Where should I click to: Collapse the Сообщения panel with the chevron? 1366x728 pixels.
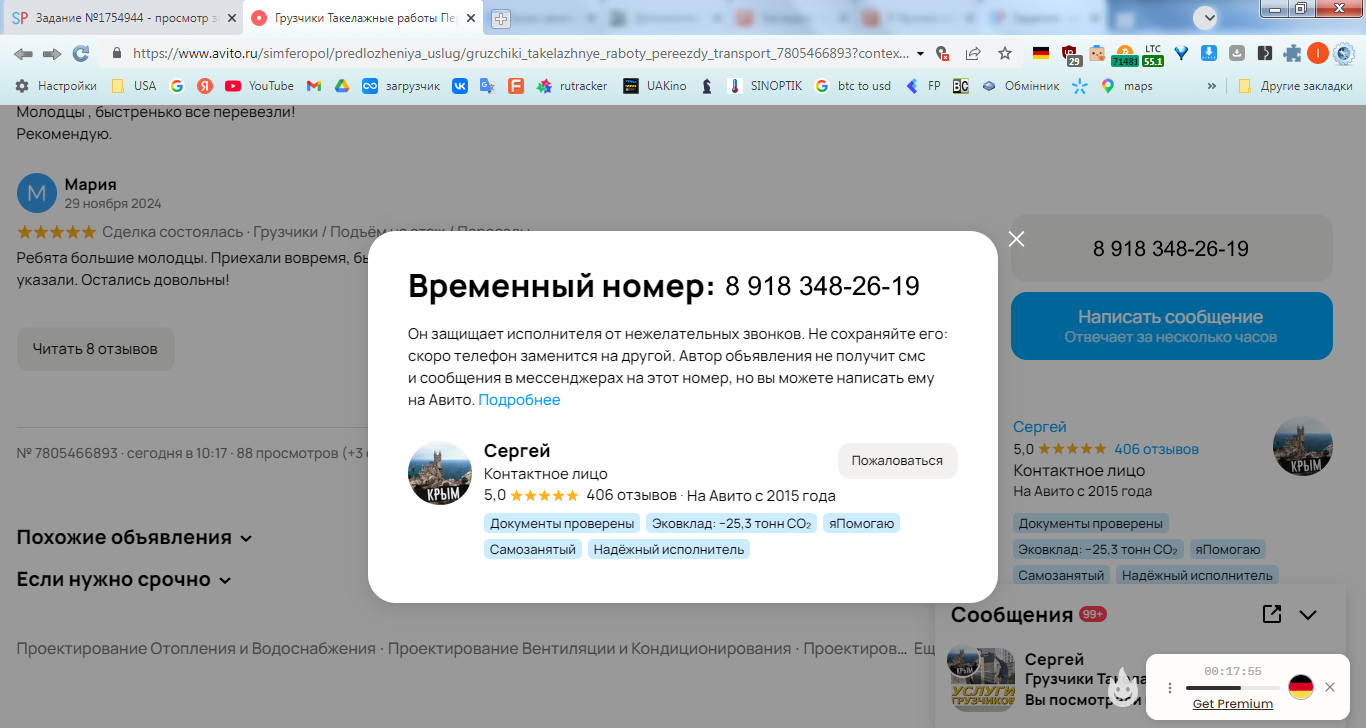pyautogui.click(x=1308, y=615)
